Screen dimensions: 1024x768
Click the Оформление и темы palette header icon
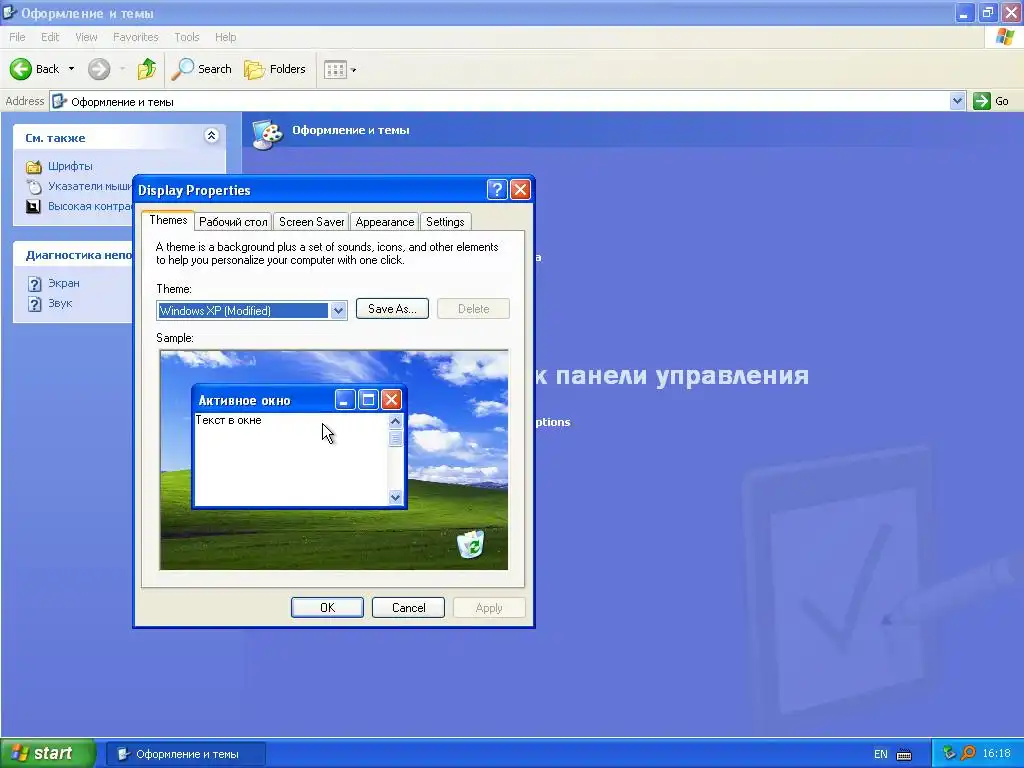[x=268, y=134]
